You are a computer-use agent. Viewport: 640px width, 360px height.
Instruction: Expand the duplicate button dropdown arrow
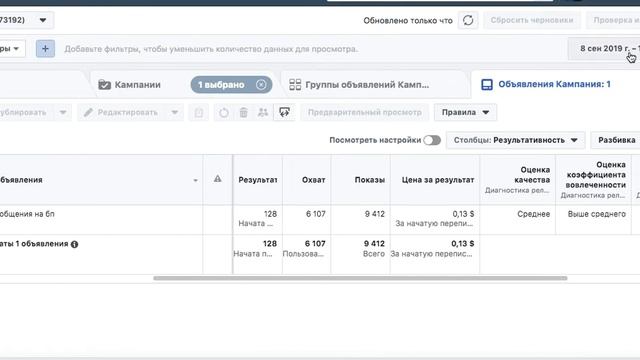[63, 112]
